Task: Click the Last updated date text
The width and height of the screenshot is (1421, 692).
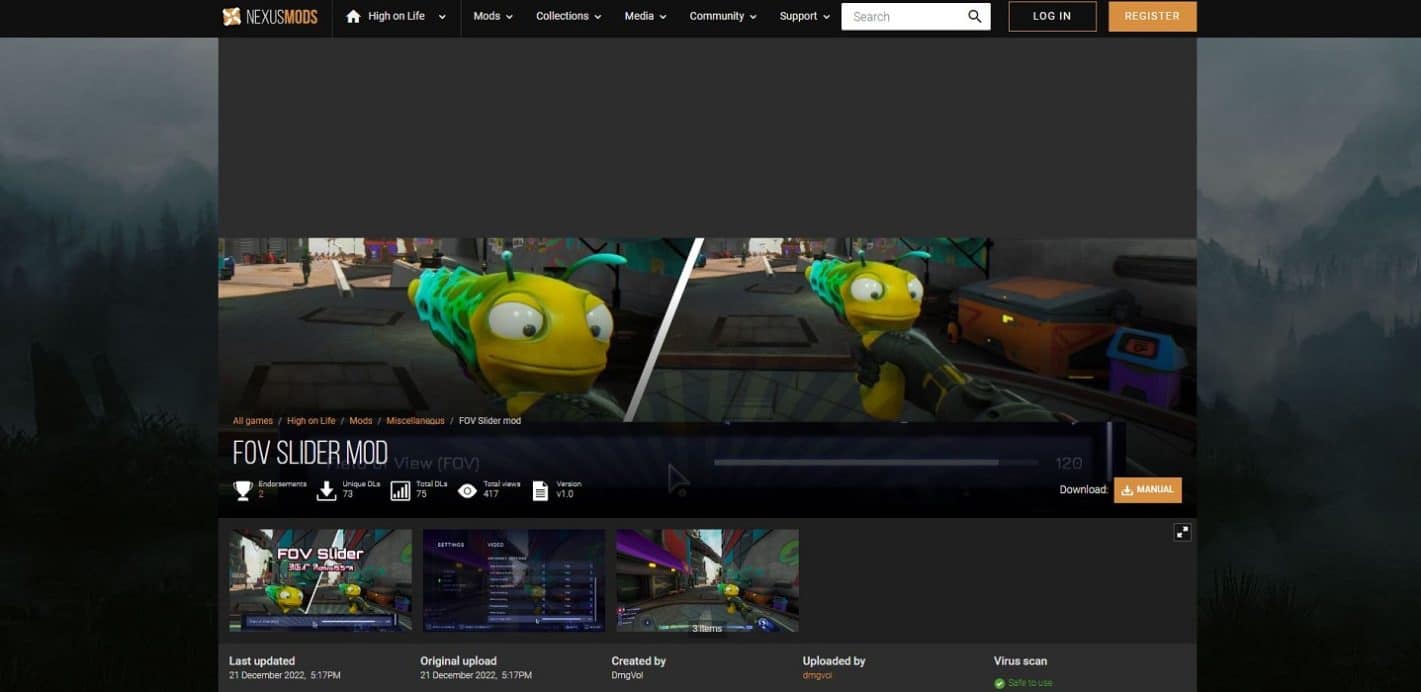Action: (x=285, y=676)
